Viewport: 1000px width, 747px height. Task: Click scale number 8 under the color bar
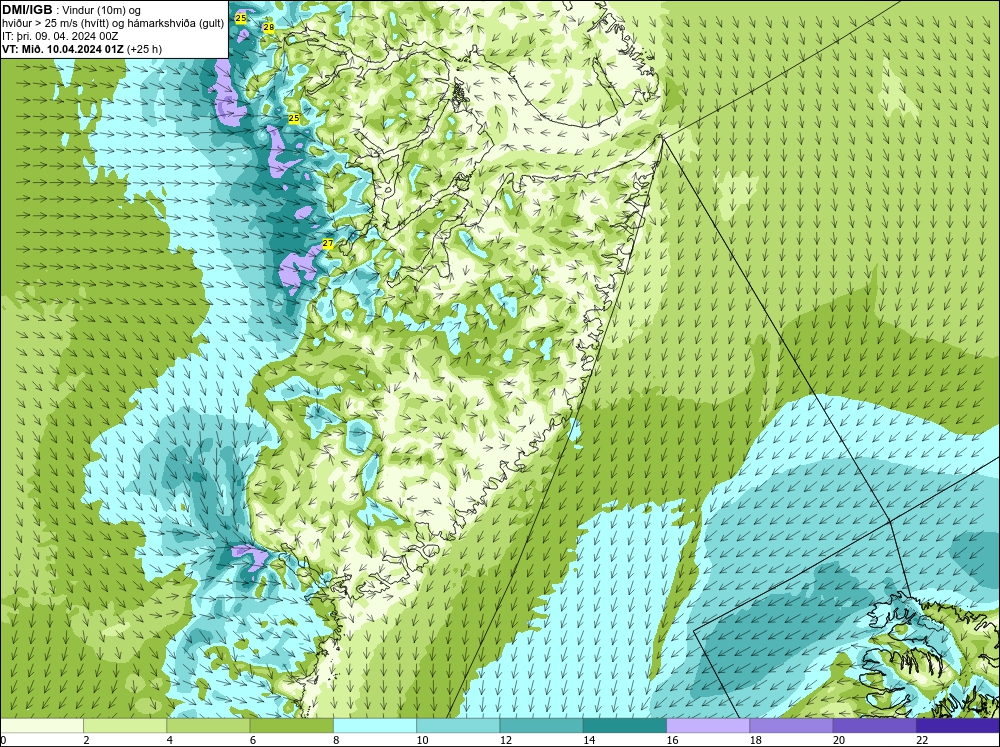[336, 740]
